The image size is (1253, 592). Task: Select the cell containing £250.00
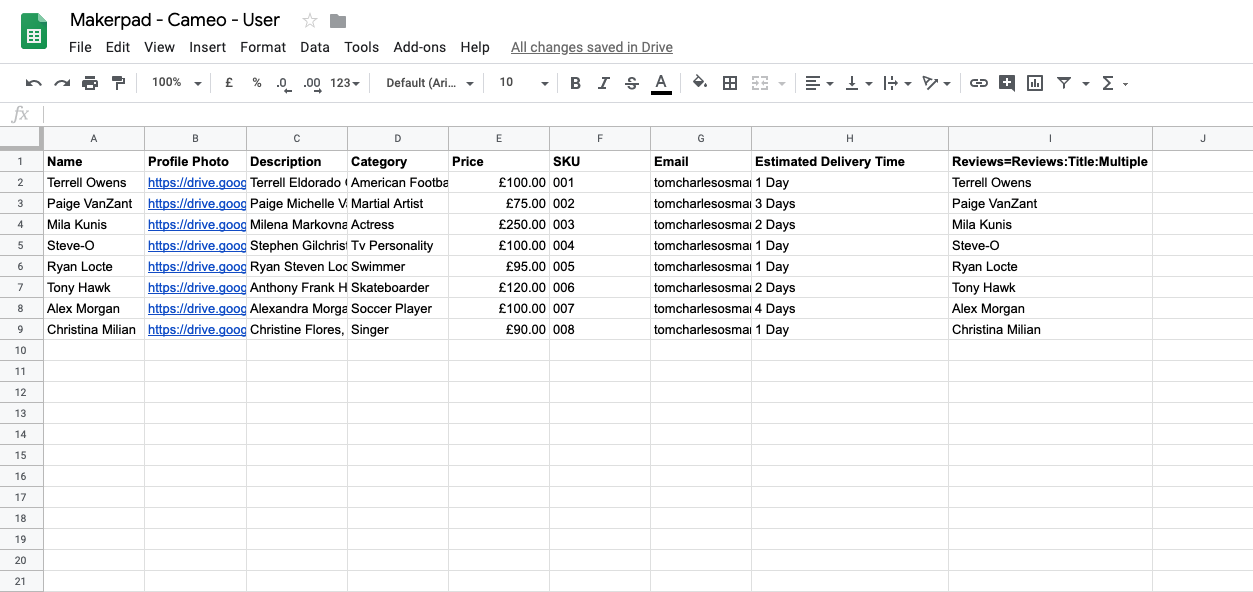tap(499, 224)
